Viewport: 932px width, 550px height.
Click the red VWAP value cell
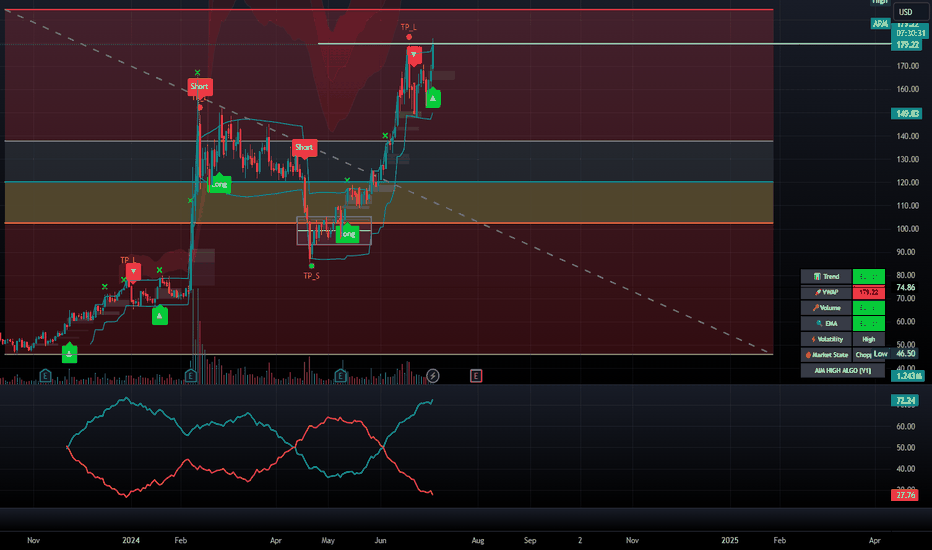pos(868,293)
